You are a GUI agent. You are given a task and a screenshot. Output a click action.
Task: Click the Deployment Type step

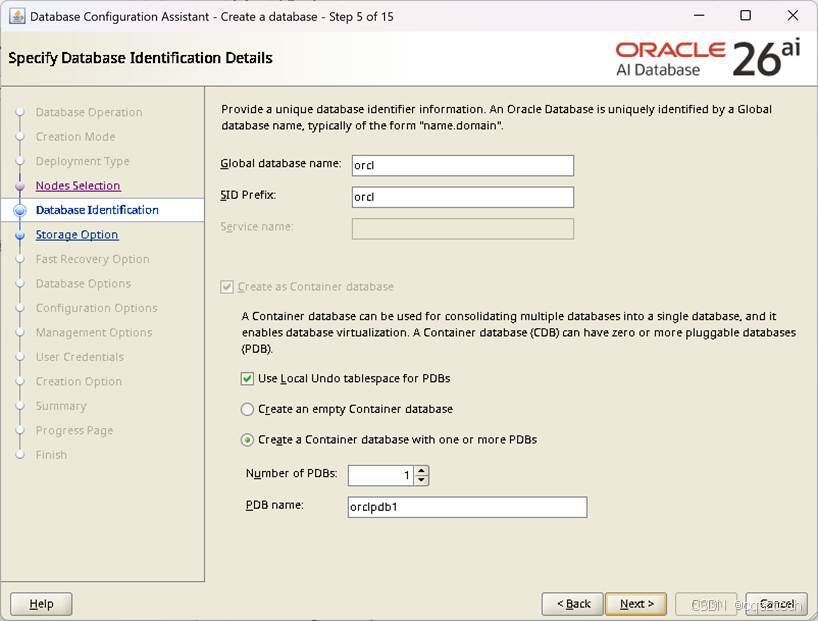point(82,161)
